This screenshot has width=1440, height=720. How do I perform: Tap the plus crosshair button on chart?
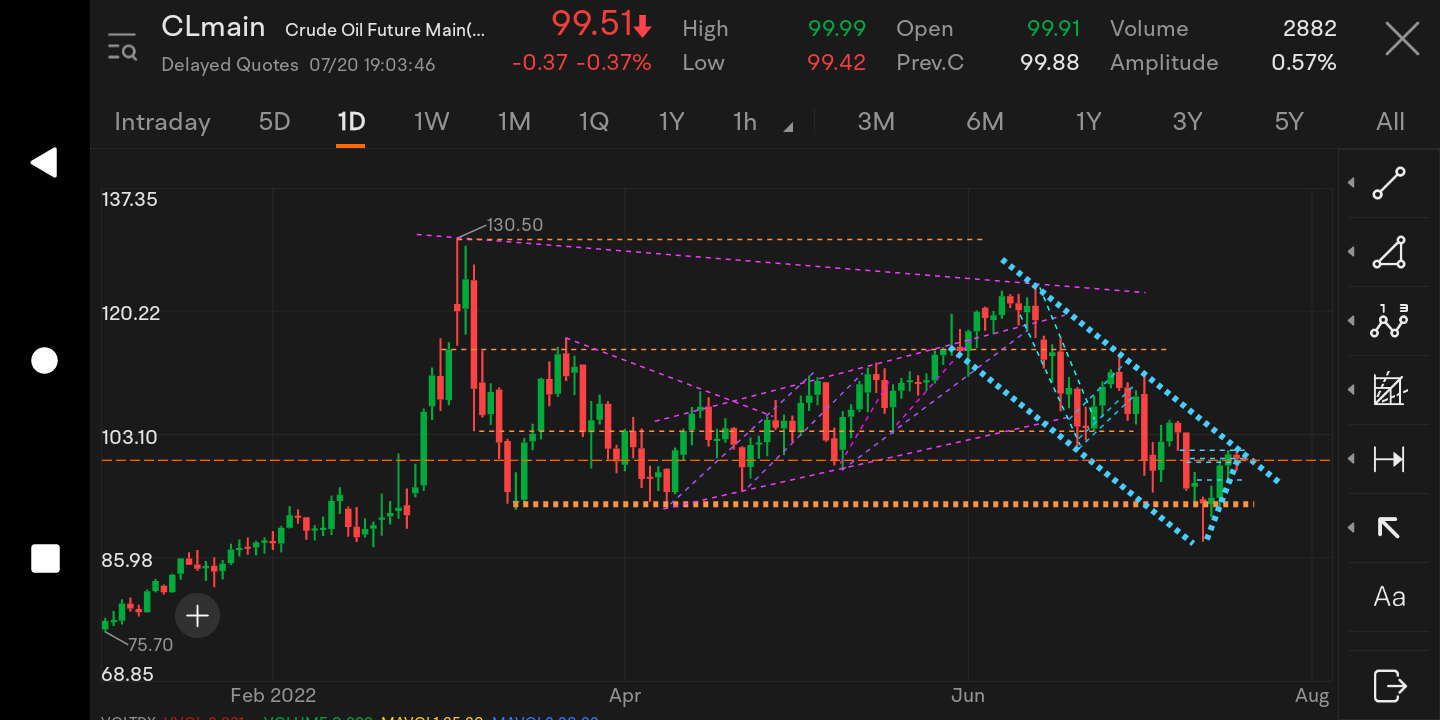tap(197, 616)
